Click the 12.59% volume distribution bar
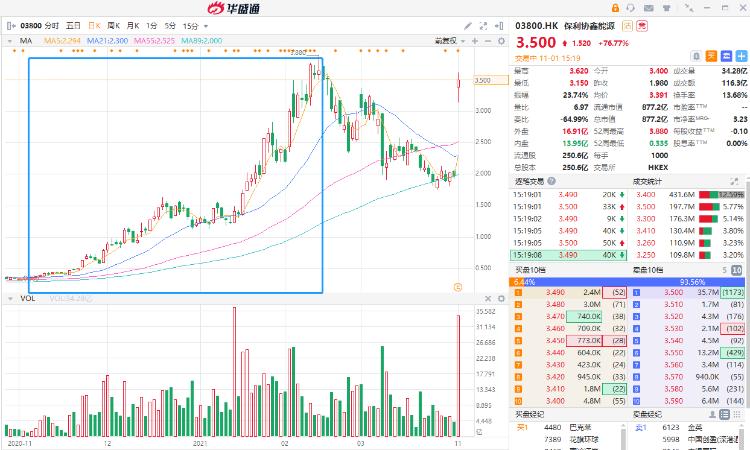Image resolution: width=750 pixels, height=450 pixels. (x=722, y=195)
